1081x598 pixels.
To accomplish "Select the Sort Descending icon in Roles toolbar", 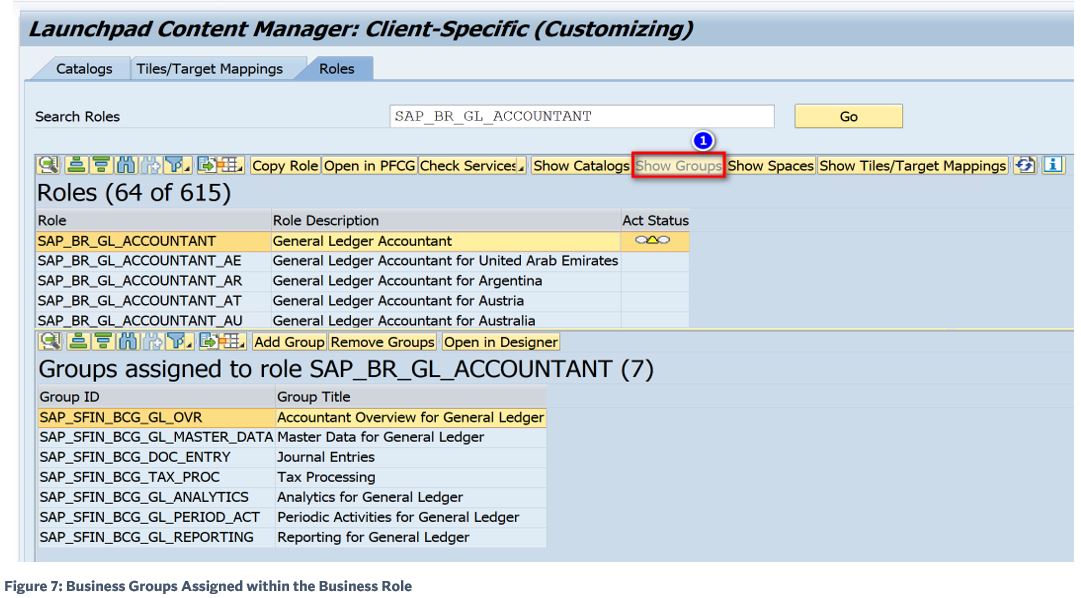I will pyautogui.click(x=101, y=166).
